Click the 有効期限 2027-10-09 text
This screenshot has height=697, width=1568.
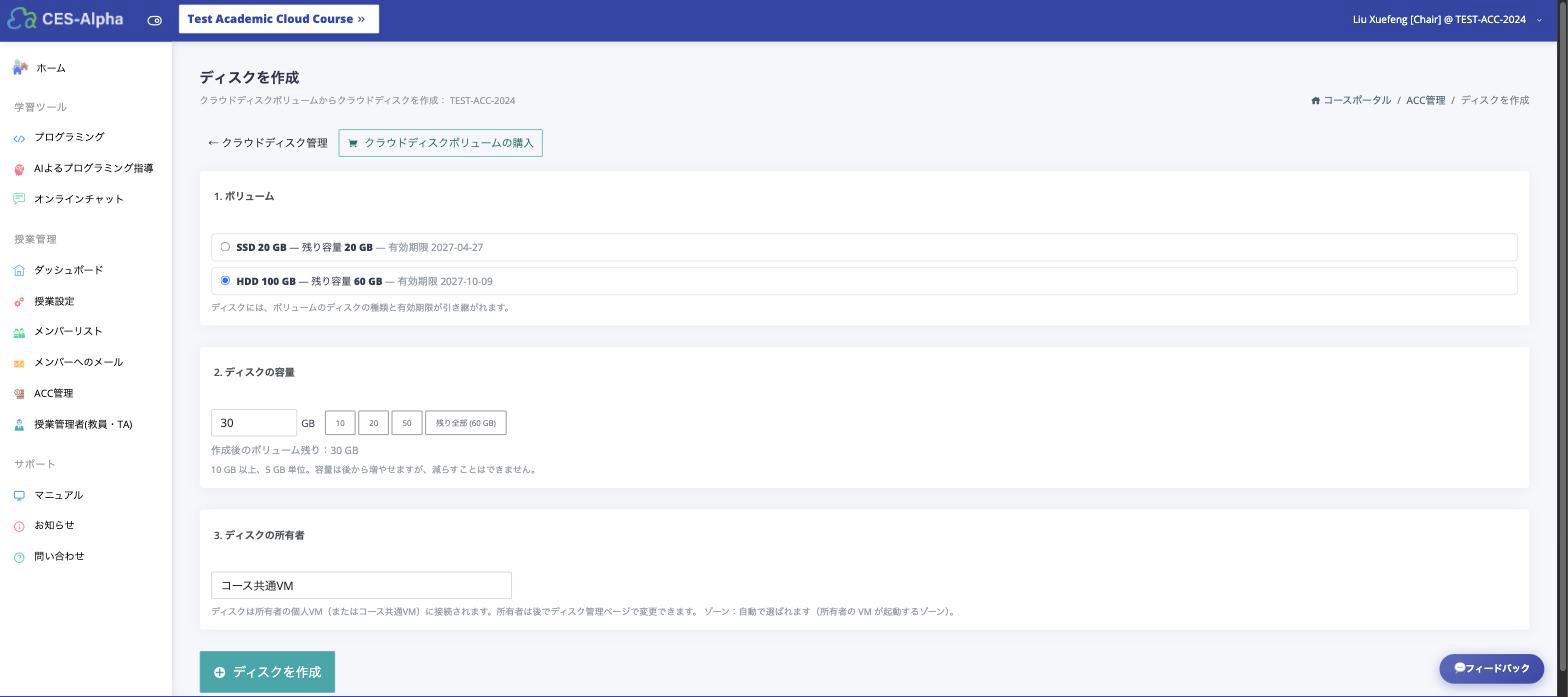(x=445, y=281)
